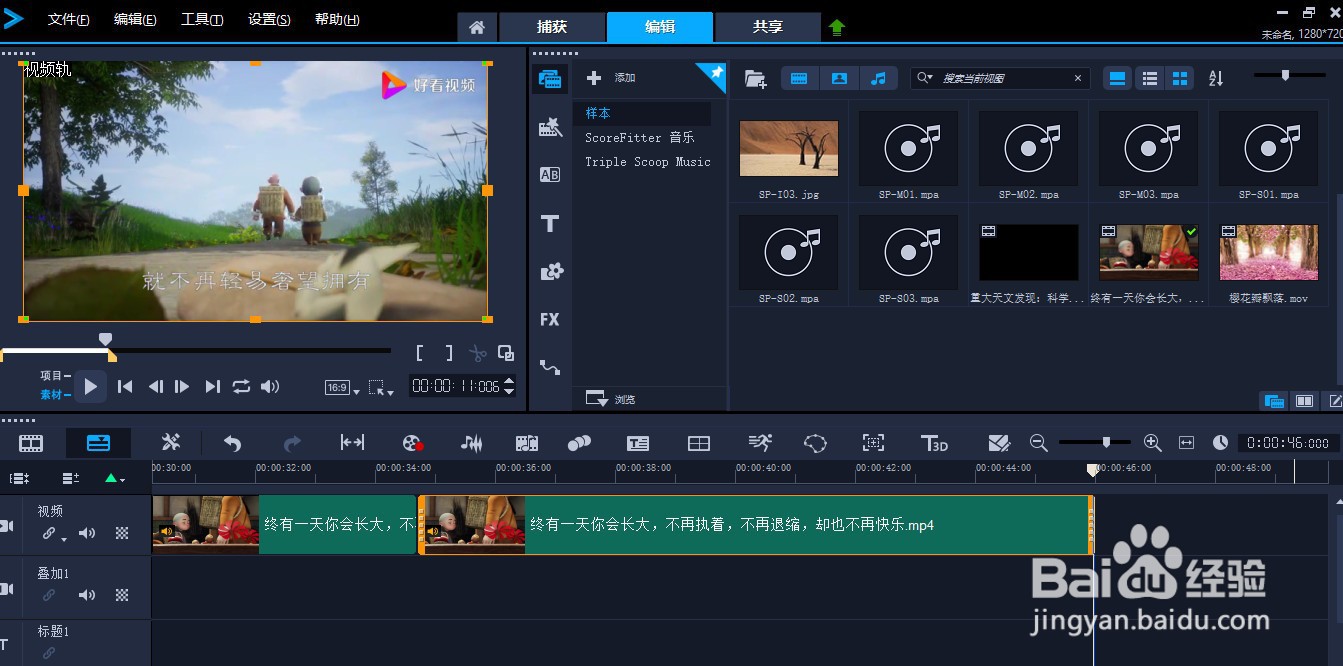This screenshot has width=1343, height=666.
Task: Switch preview to 项目 mode
Action: click(x=55, y=375)
